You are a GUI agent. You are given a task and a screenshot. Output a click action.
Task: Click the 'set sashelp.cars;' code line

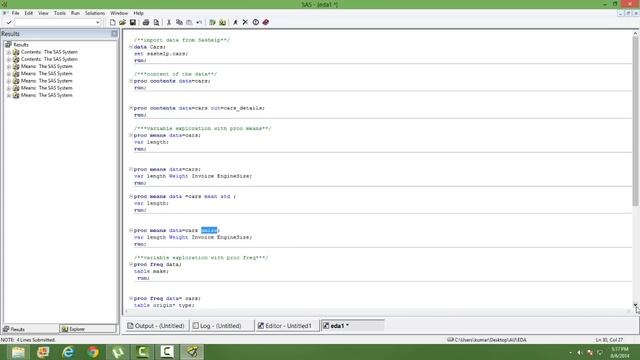point(161,54)
